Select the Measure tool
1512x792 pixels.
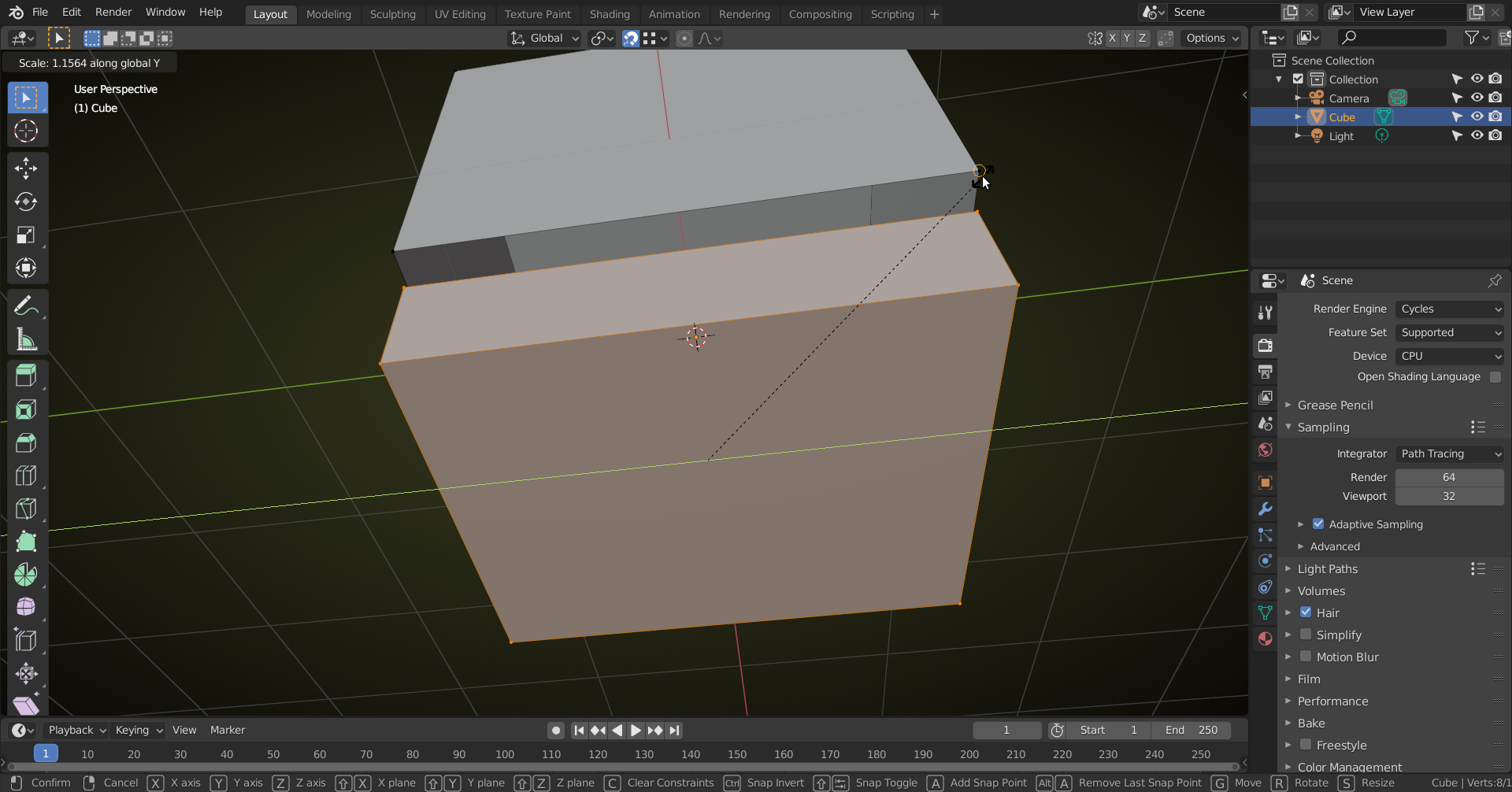[26, 339]
